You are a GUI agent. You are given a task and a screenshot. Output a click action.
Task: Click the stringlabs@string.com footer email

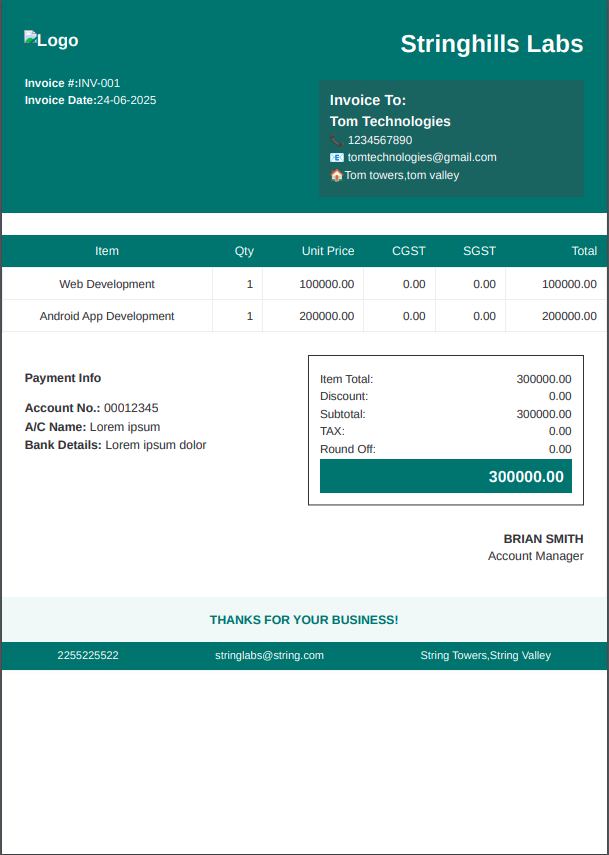coord(269,656)
